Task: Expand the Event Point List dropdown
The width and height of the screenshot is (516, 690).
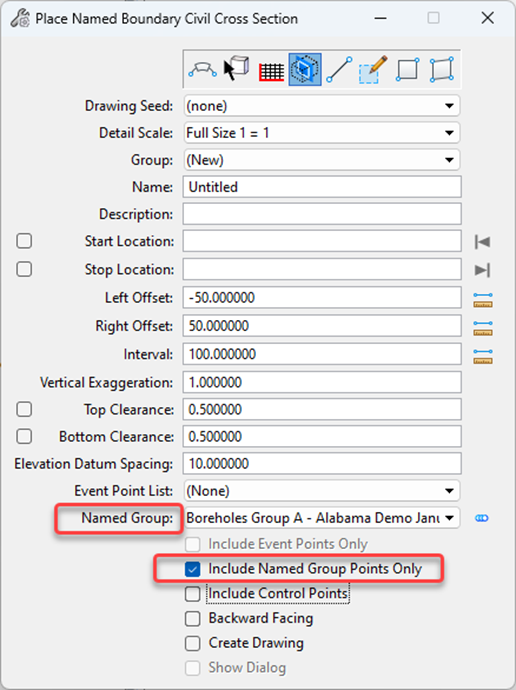Action: point(322,491)
